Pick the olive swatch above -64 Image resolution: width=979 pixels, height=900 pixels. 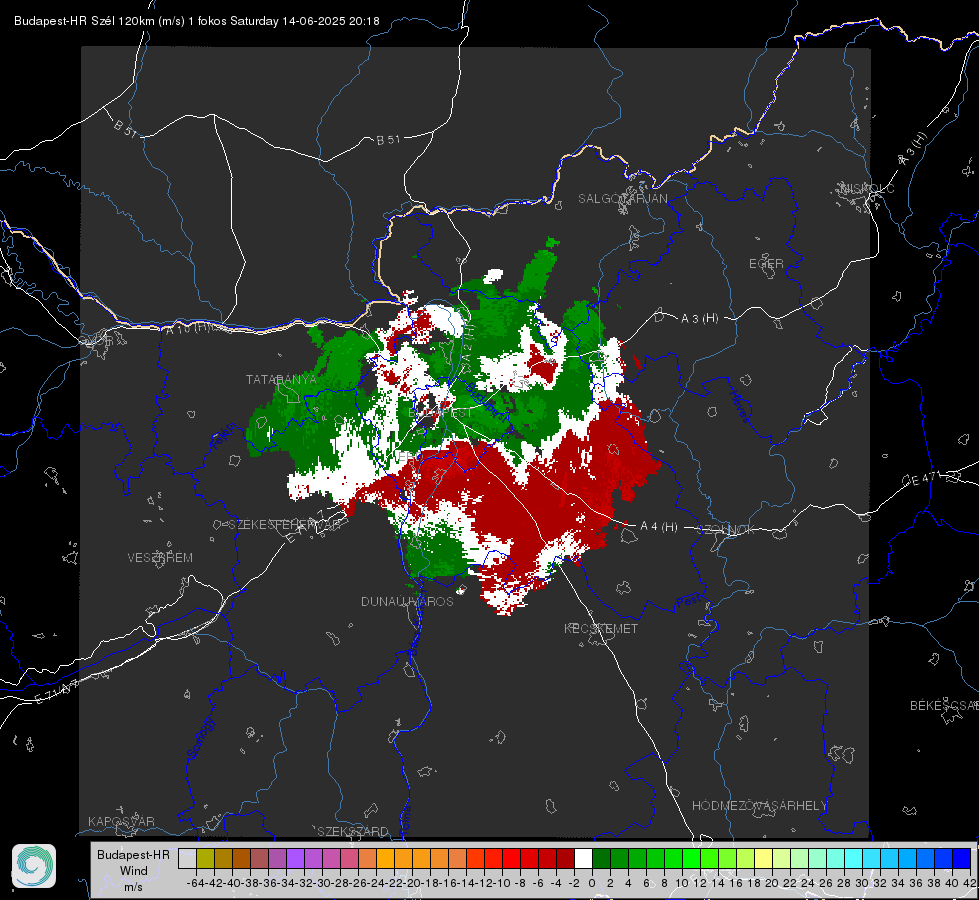[x=205, y=858]
